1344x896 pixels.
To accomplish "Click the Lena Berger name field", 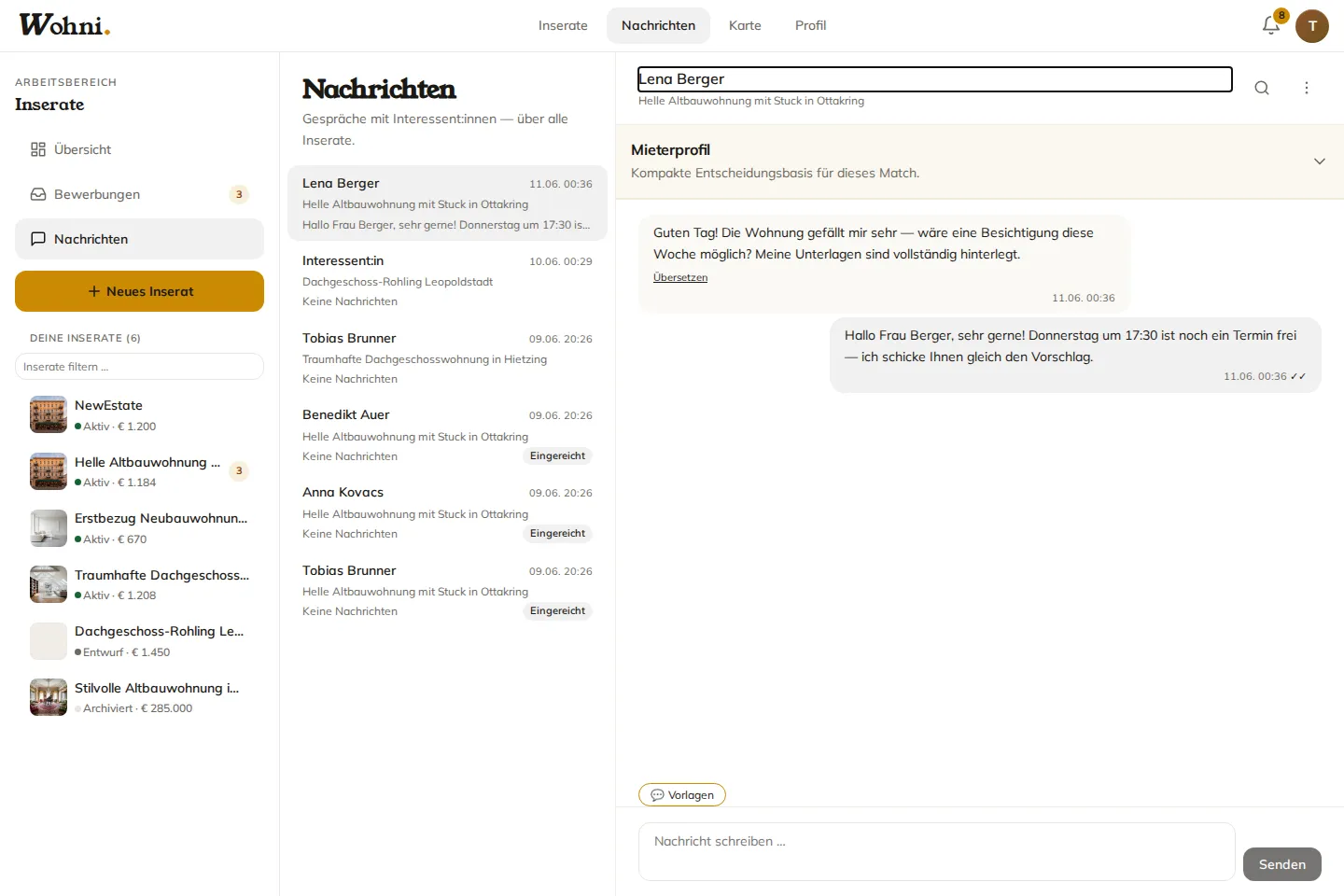I will tap(934, 79).
